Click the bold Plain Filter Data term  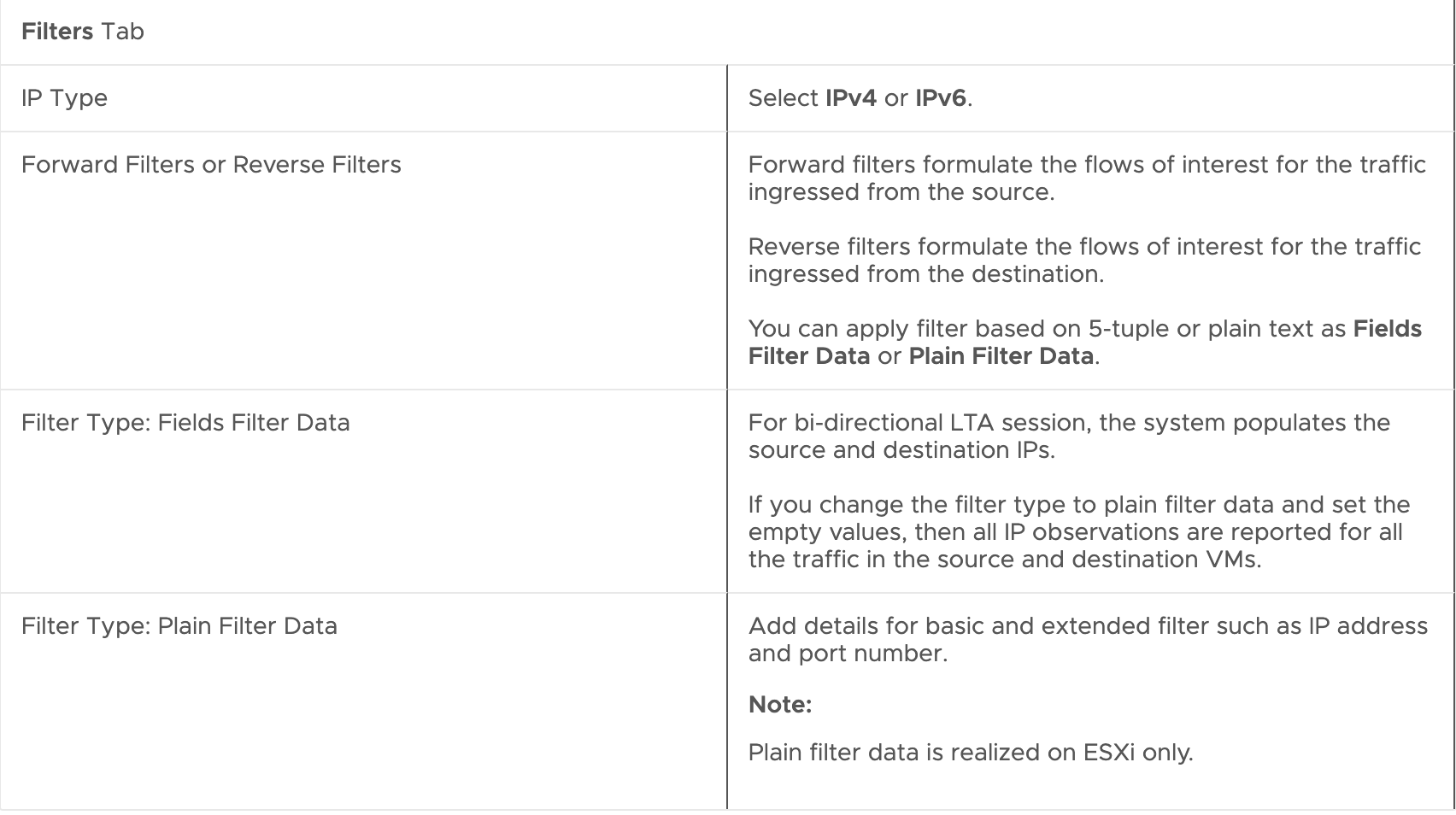(1001, 356)
